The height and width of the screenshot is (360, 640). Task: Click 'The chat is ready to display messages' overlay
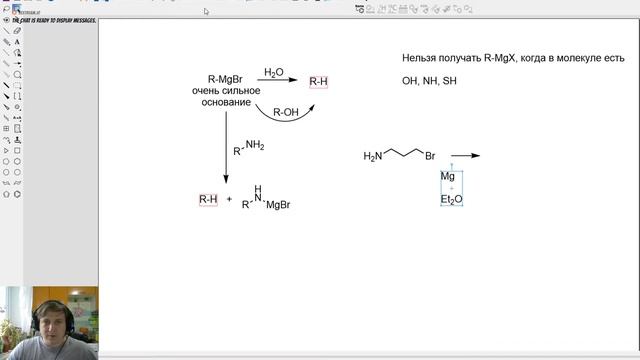pyautogui.click(x=54, y=20)
